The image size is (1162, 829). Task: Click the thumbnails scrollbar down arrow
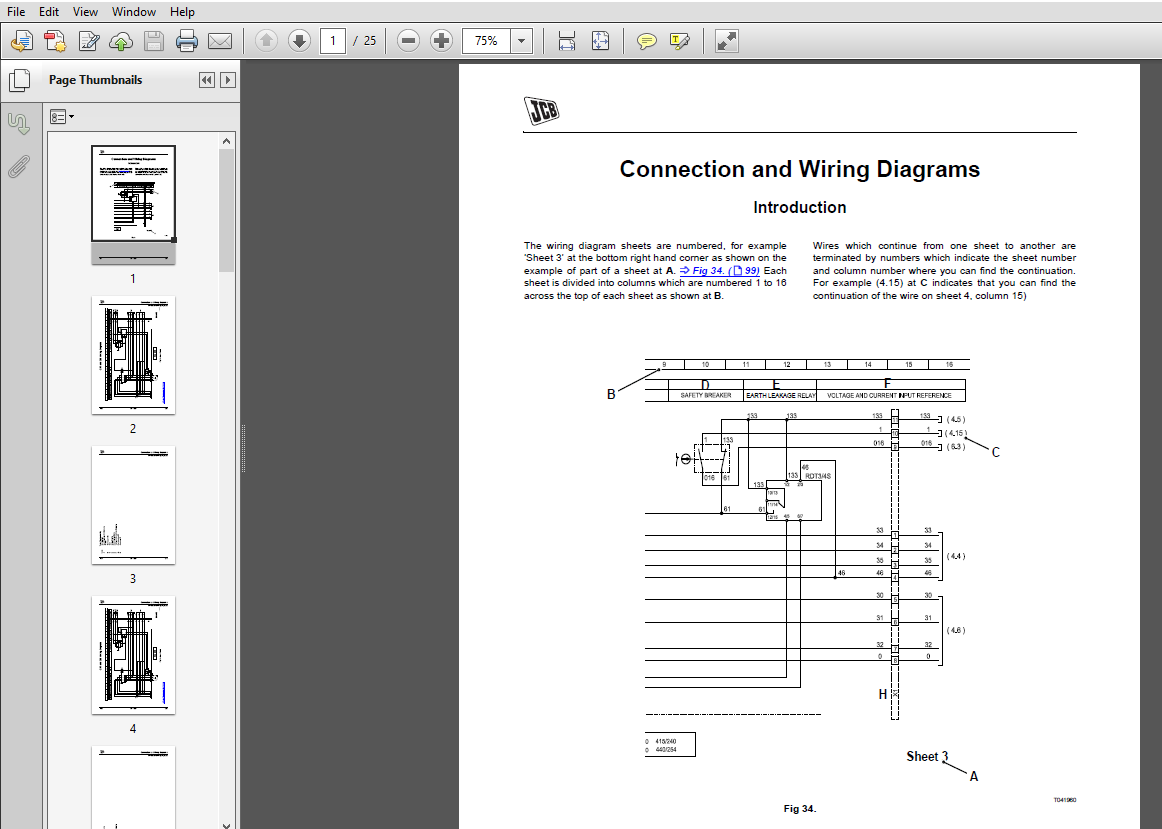[x=227, y=823]
